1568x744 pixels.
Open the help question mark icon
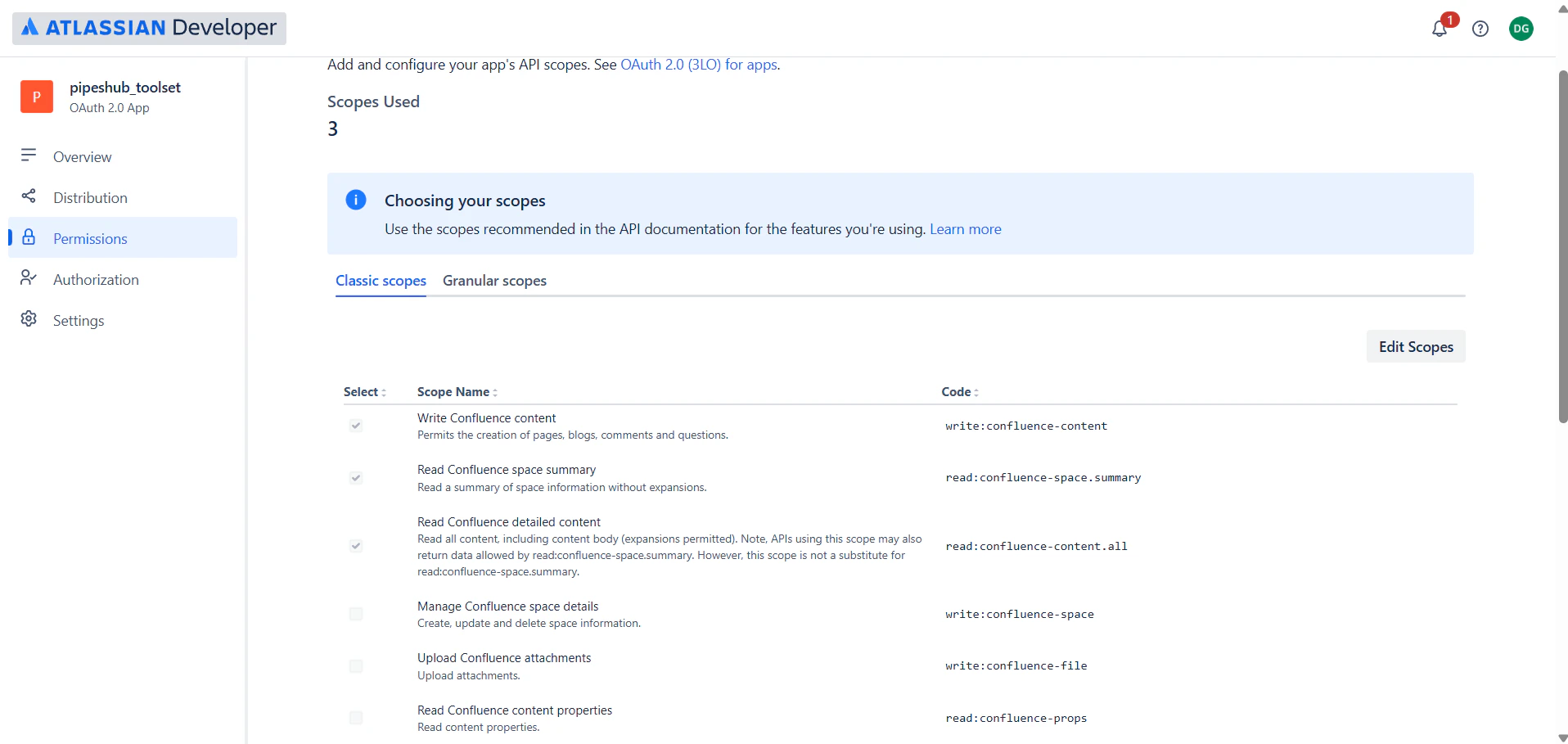(x=1480, y=29)
